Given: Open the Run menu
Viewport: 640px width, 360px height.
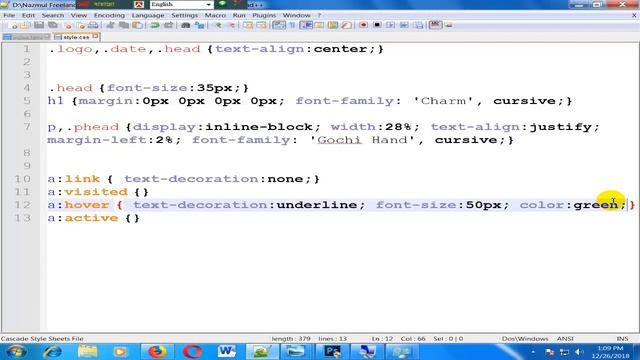Looking at the screenshot, I should (239, 15).
